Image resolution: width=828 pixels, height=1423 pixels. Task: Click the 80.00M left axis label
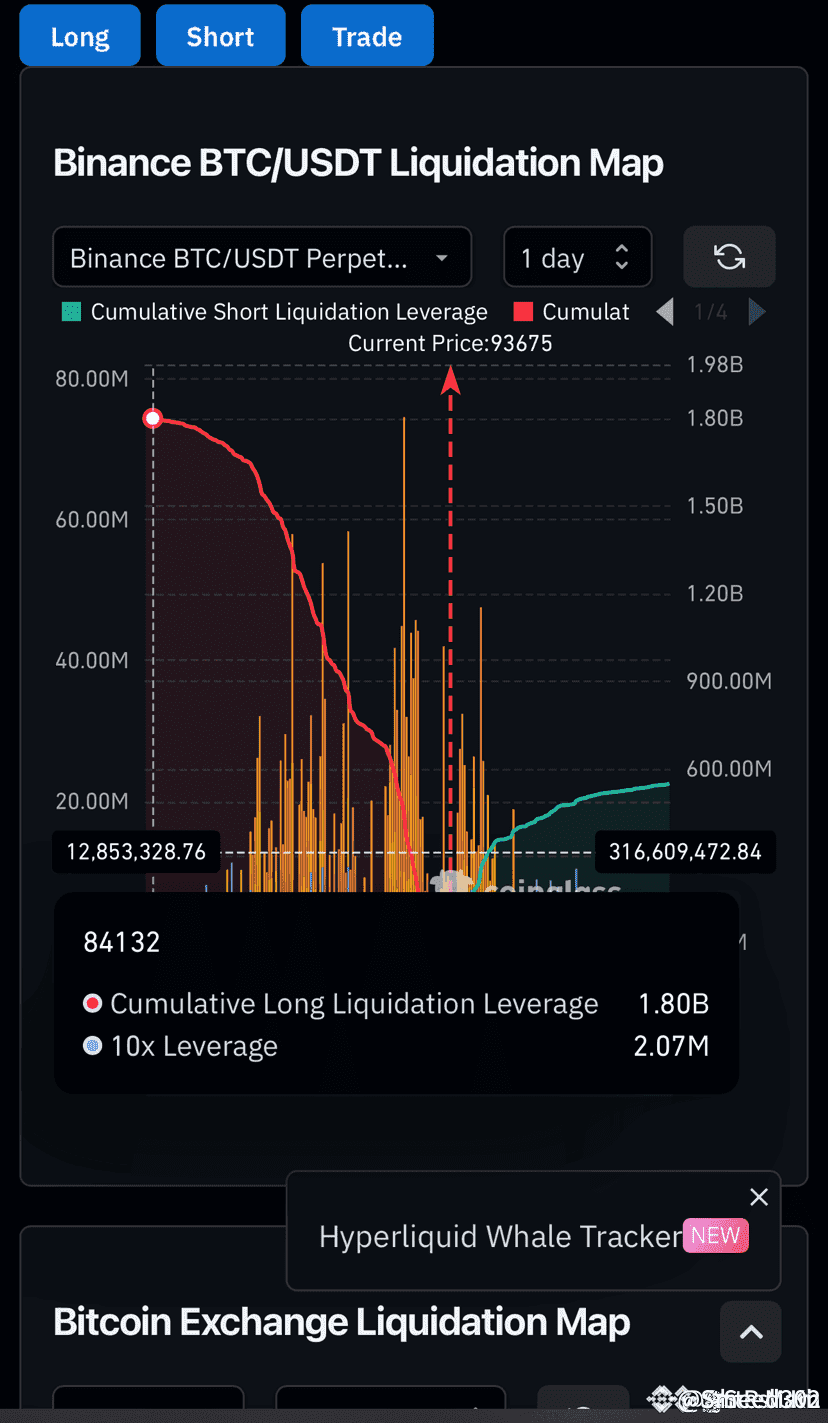[92, 379]
